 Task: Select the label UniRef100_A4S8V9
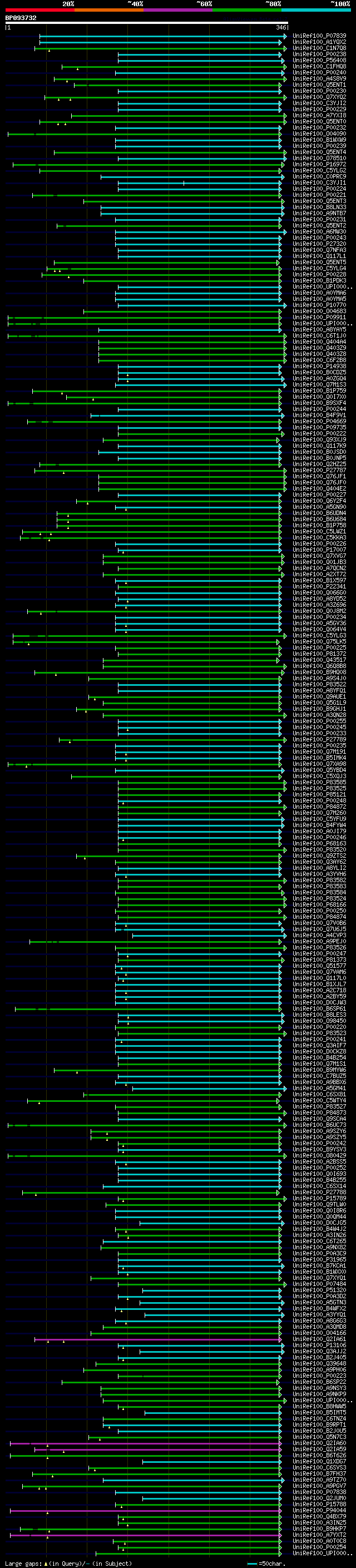(319, 78)
